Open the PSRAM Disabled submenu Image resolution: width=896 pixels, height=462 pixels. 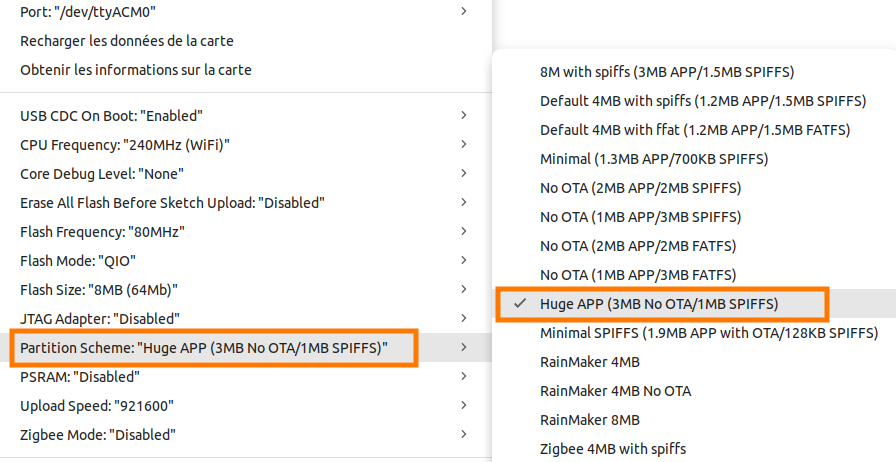coord(80,377)
